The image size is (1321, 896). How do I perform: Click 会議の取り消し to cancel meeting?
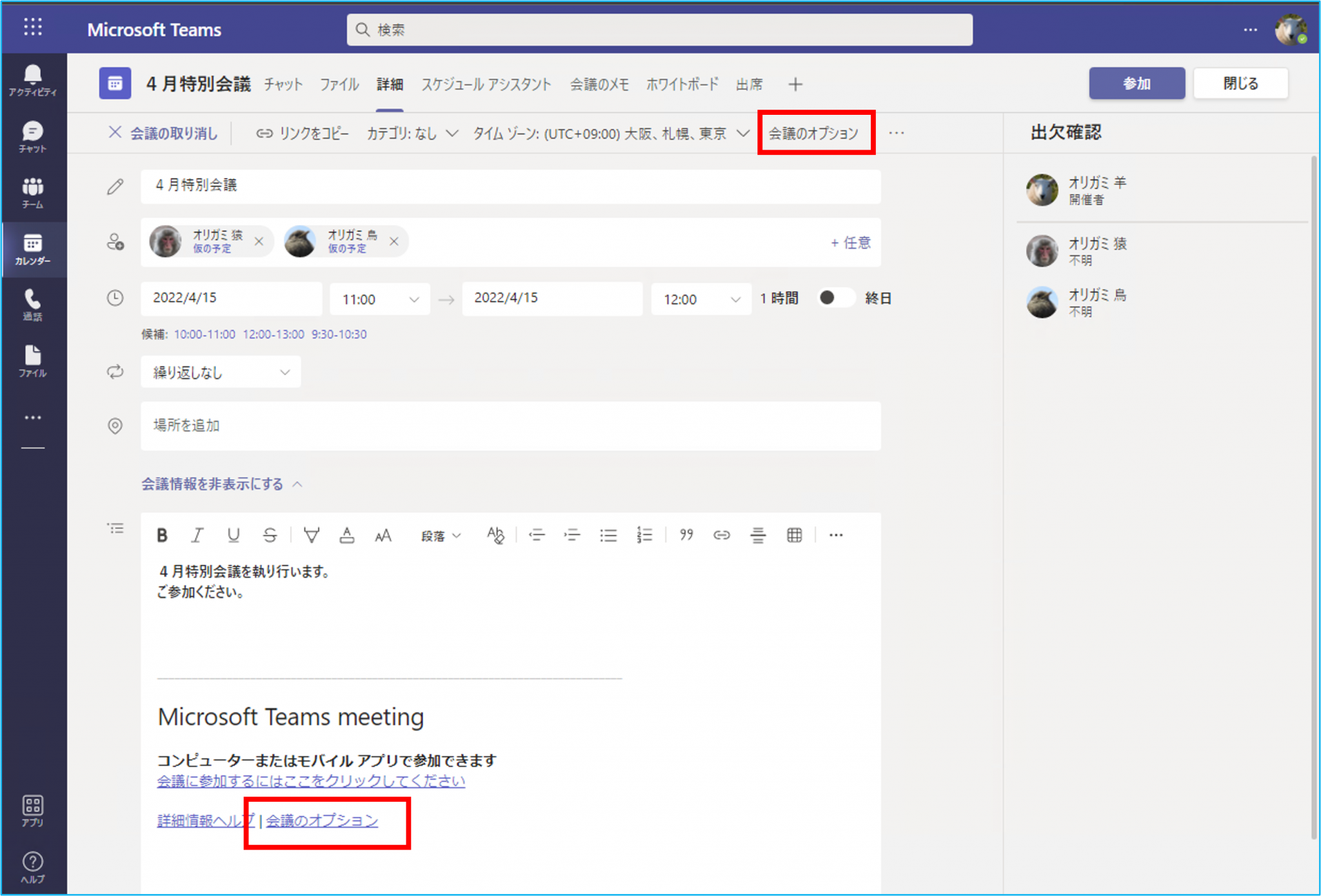tap(163, 134)
